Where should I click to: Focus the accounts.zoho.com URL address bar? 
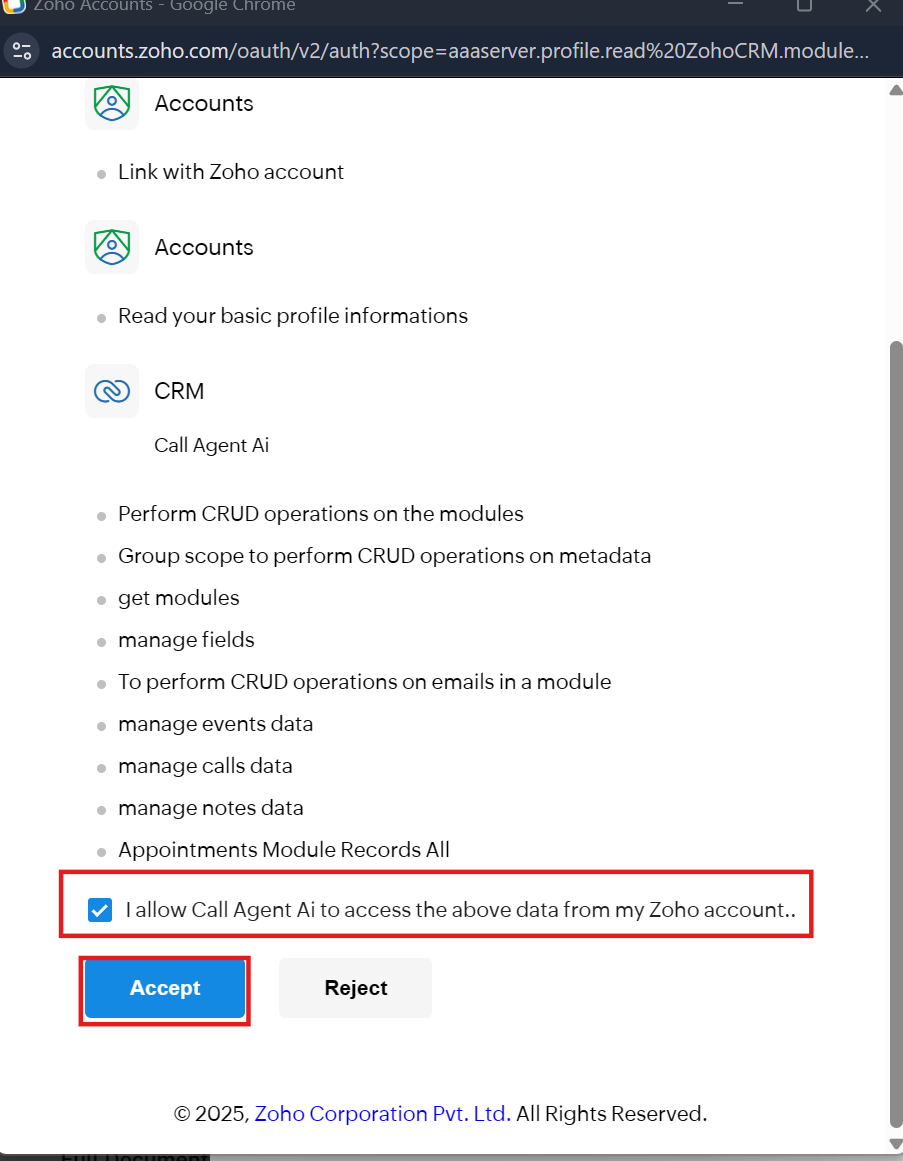tap(460, 51)
